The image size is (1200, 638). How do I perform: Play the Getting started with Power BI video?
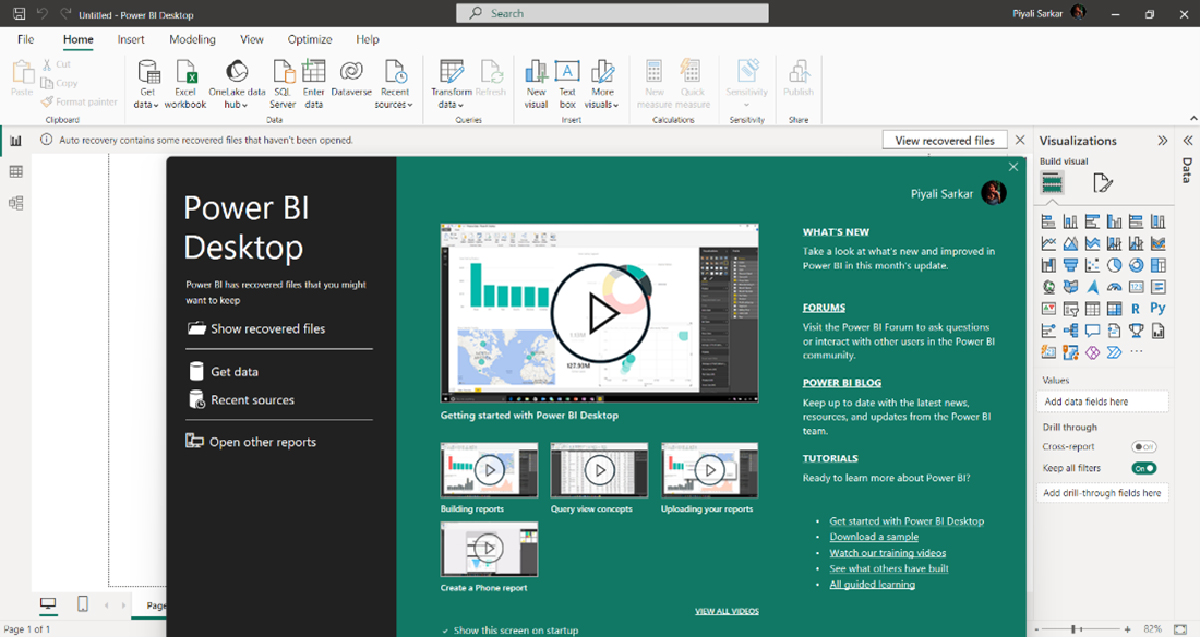pos(599,314)
